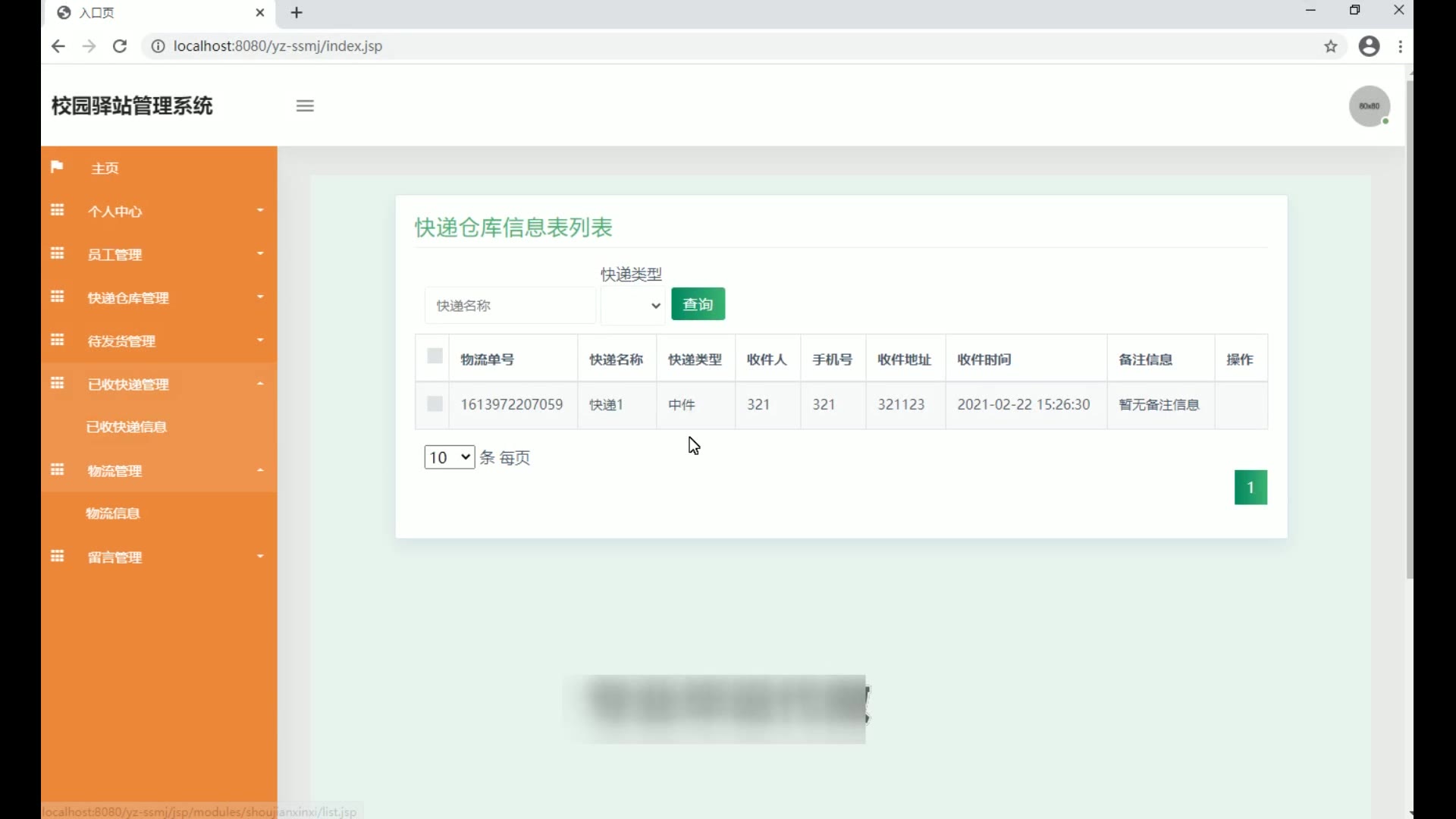Click 校园驿站管理系统 title link
The width and height of the screenshot is (1456, 819).
pos(132,105)
